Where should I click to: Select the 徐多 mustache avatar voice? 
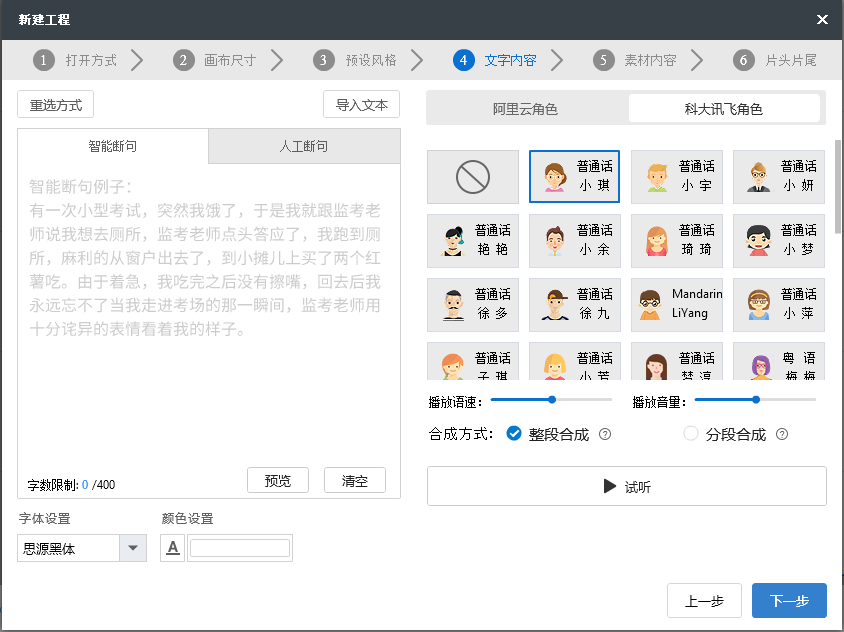tap(473, 305)
